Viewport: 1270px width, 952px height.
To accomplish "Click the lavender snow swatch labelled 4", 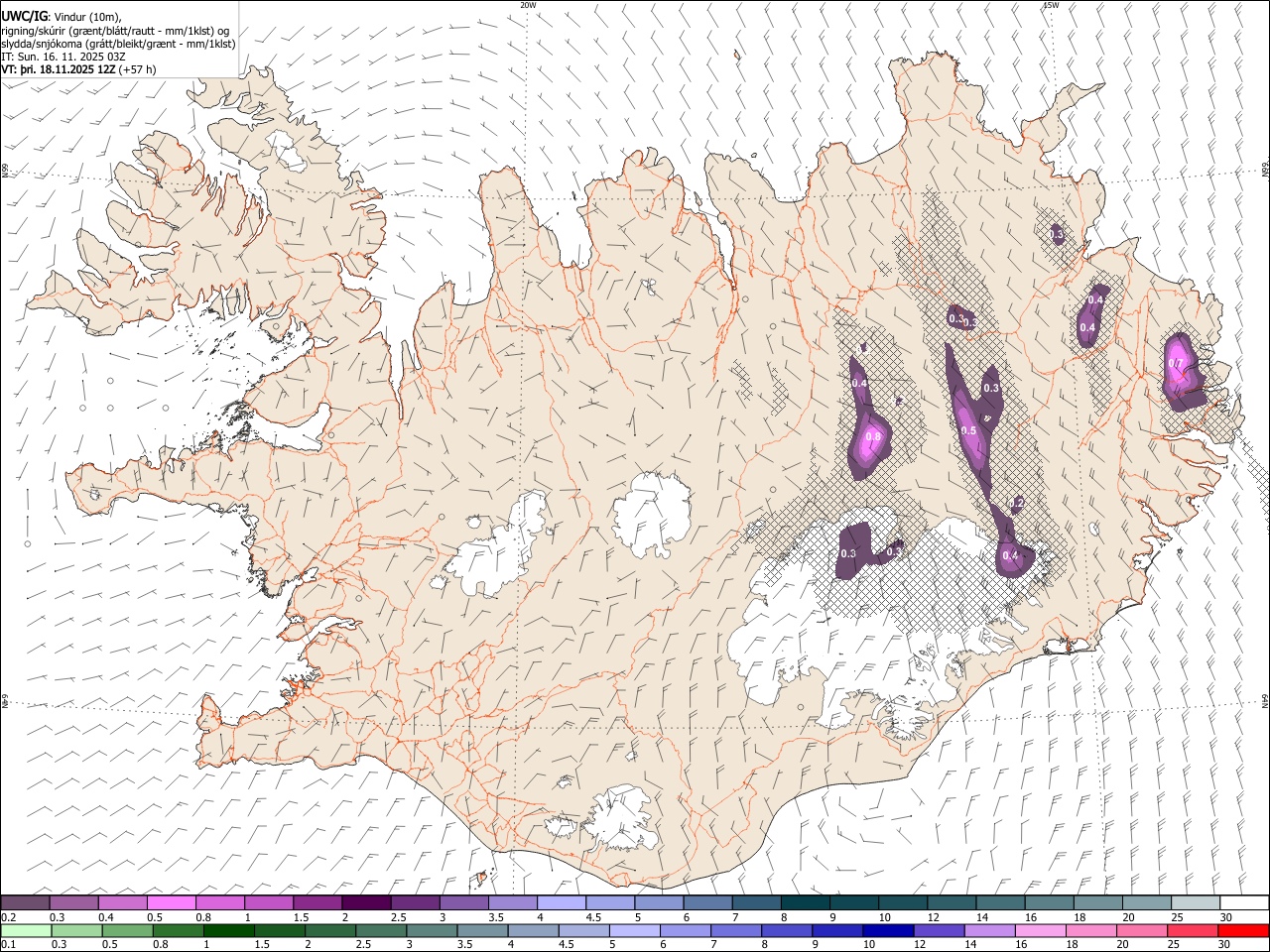I will [562, 902].
